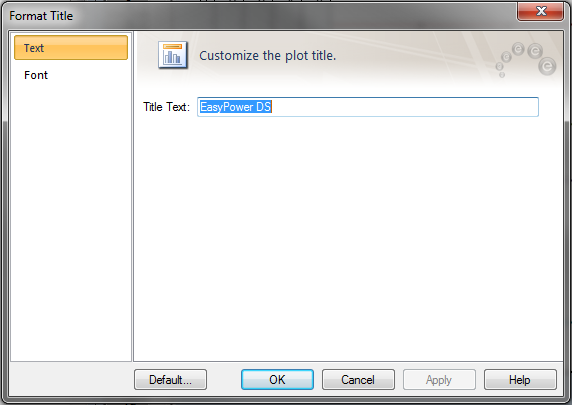572x405 pixels.
Task: Select the Text category in the sidebar
Action: 71,48
